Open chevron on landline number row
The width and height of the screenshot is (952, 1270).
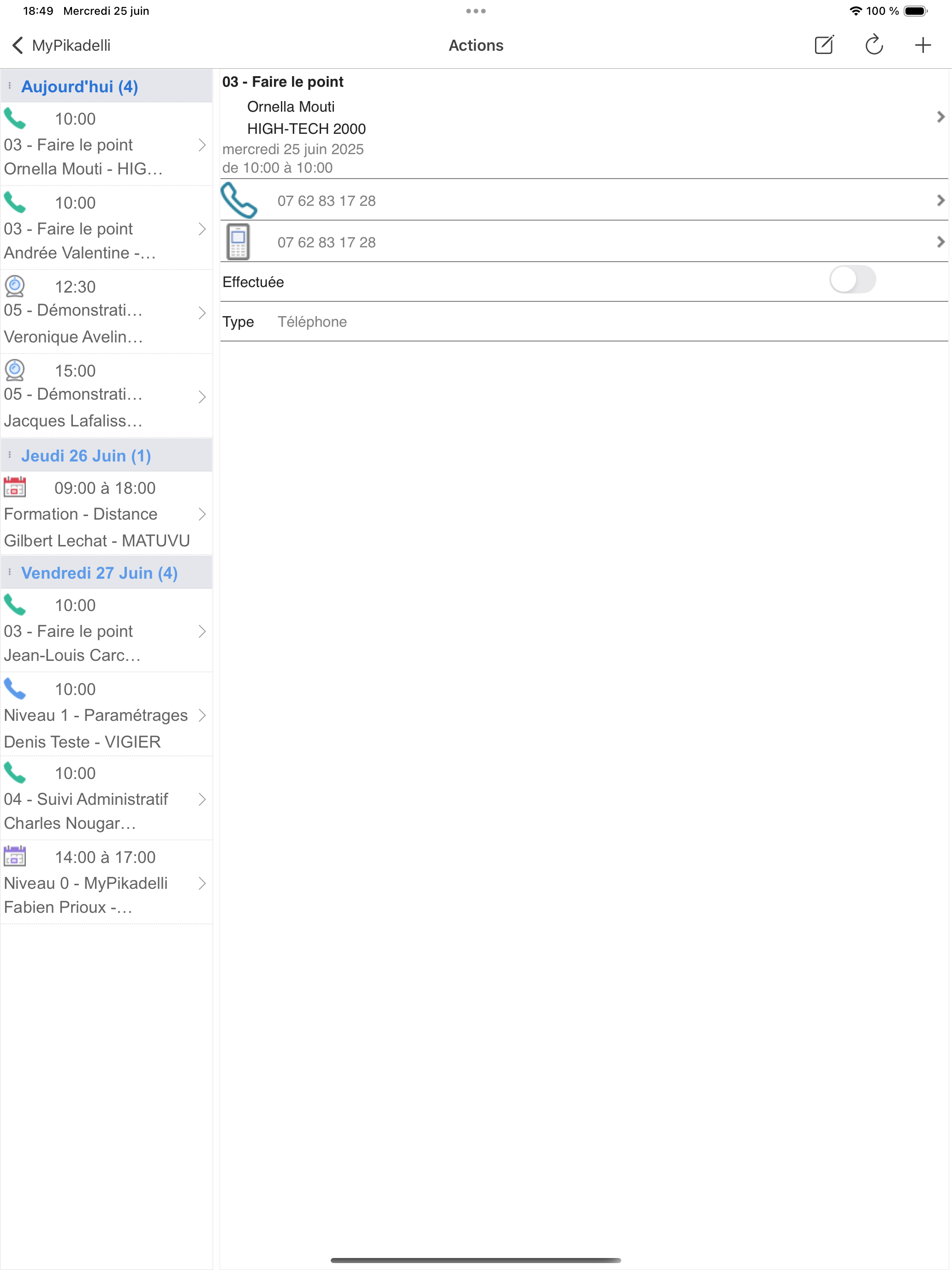tap(940, 200)
